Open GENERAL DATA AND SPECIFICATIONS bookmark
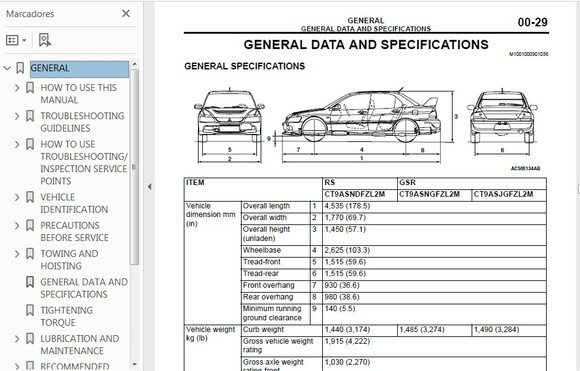580x371 pixels. pos(84,288)
